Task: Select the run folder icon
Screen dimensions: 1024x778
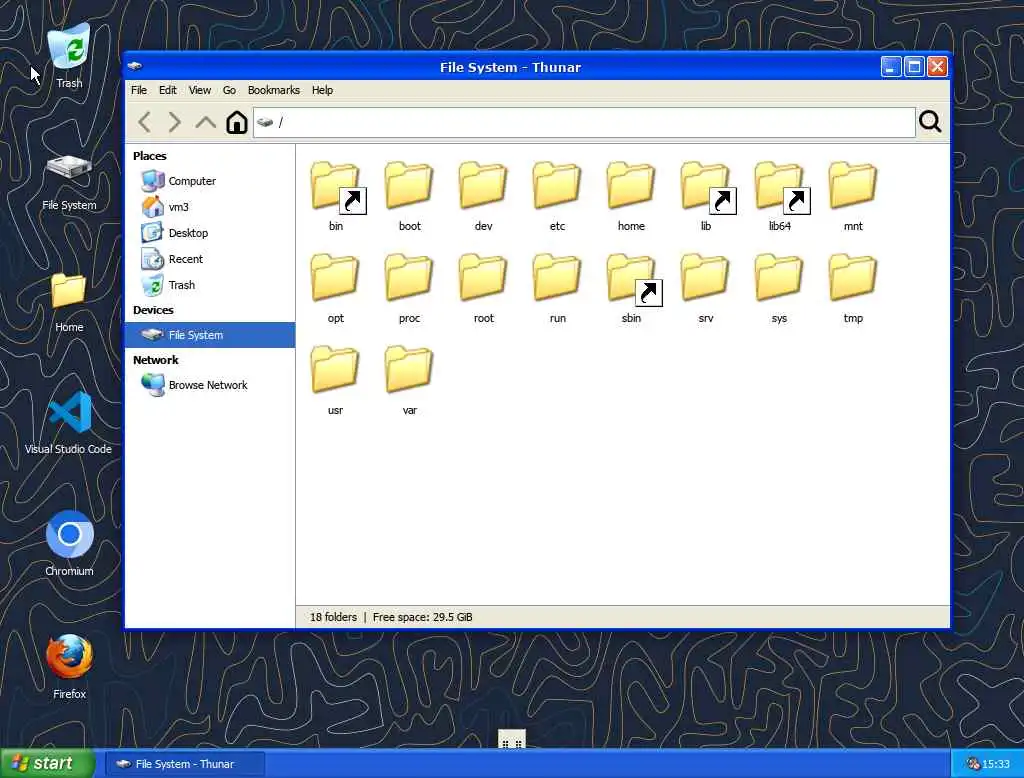Action: click(x=557, y=278)
